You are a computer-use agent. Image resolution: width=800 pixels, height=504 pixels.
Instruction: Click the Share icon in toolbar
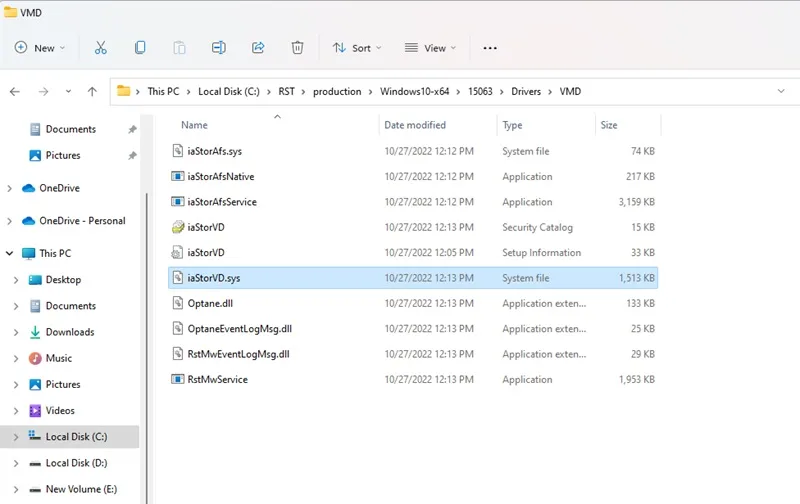point(258,48)
